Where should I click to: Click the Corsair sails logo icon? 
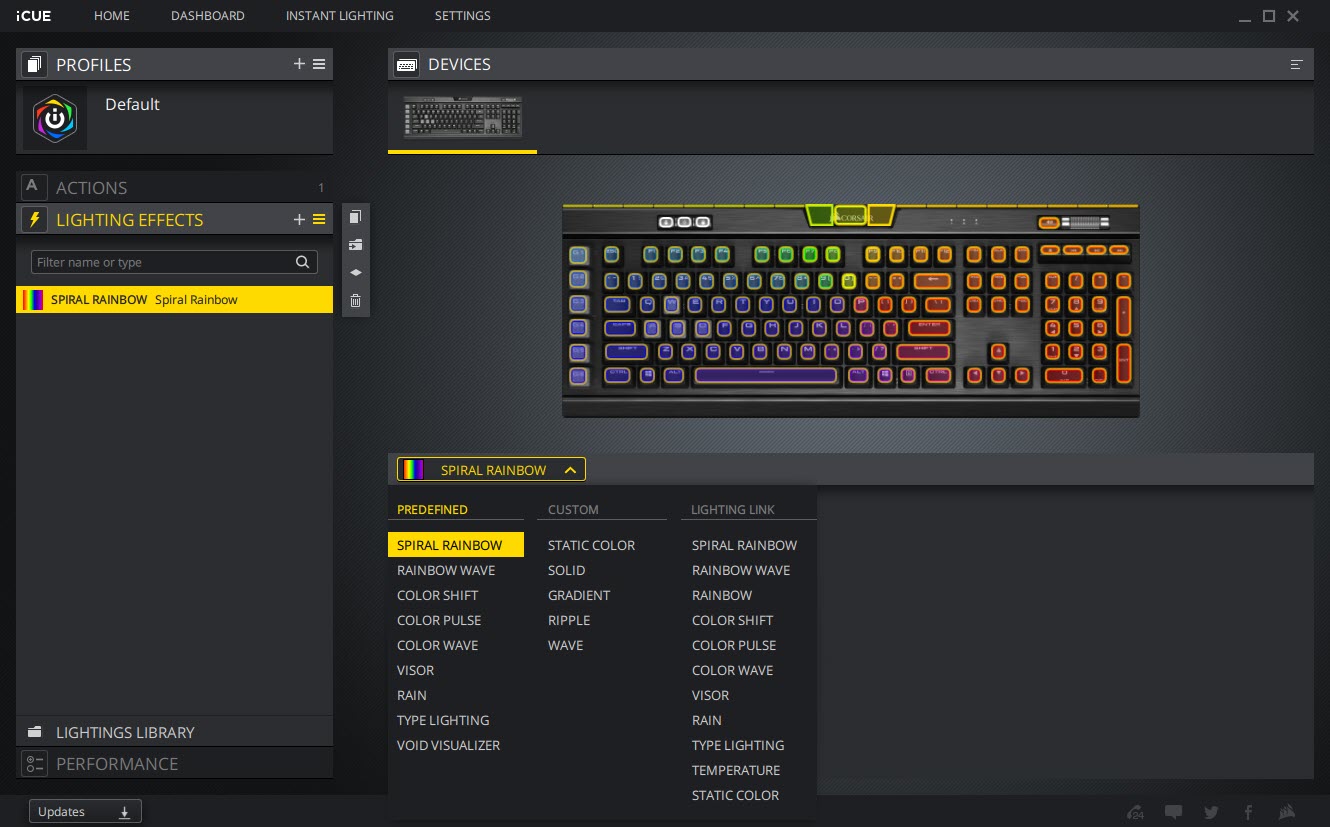click(1289, 812)
